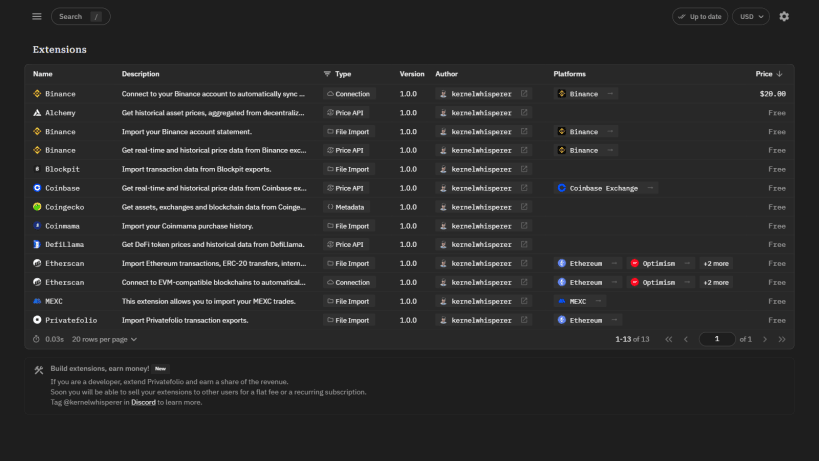Go to the next page arrow
The width and height of the screenshot is (819, 461).
click(x=765, y=339)
